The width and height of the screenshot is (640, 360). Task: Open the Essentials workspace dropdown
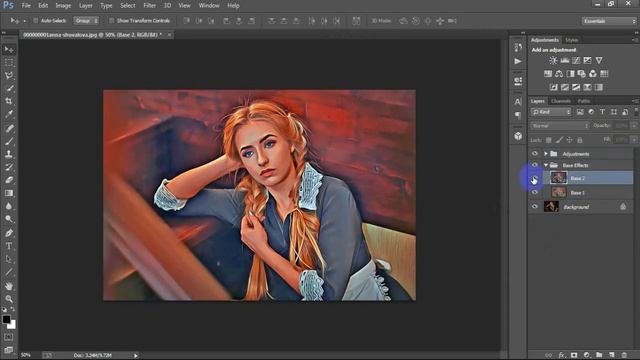pyautogui.click(x=609, y=21)
